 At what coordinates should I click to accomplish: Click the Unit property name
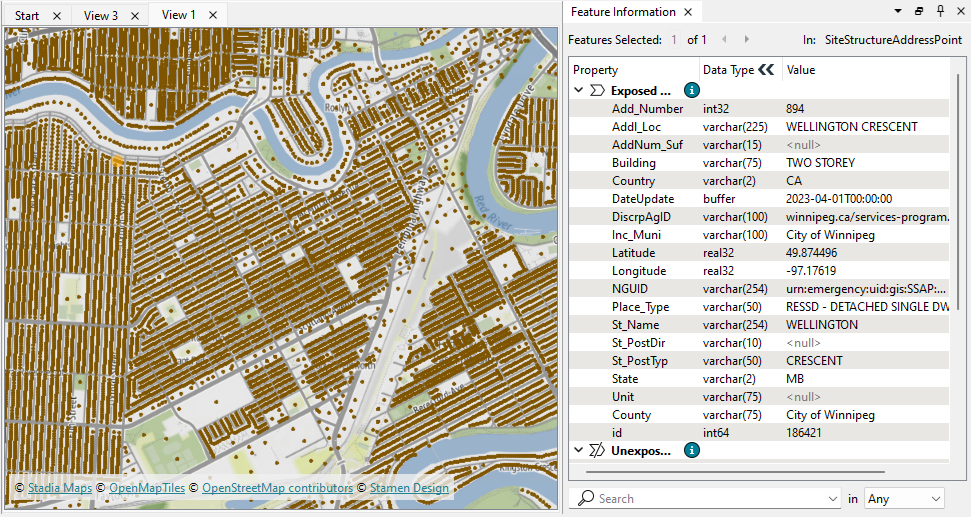[x=622, y=397]
